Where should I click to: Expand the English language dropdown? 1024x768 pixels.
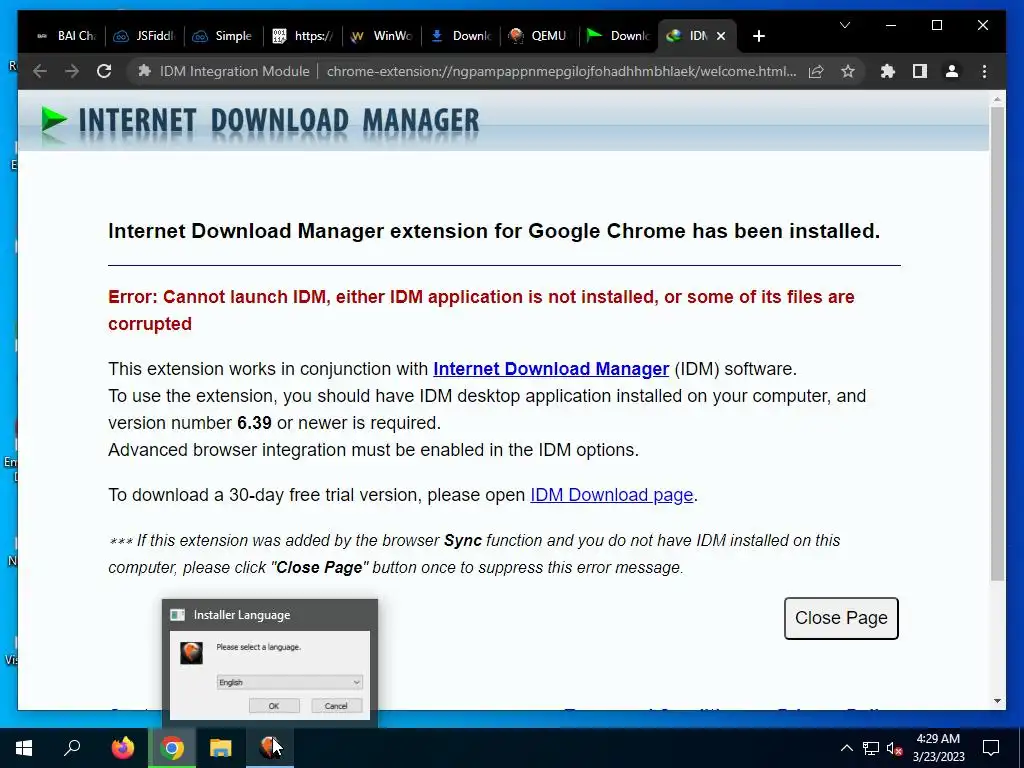(x=289, y=682)
